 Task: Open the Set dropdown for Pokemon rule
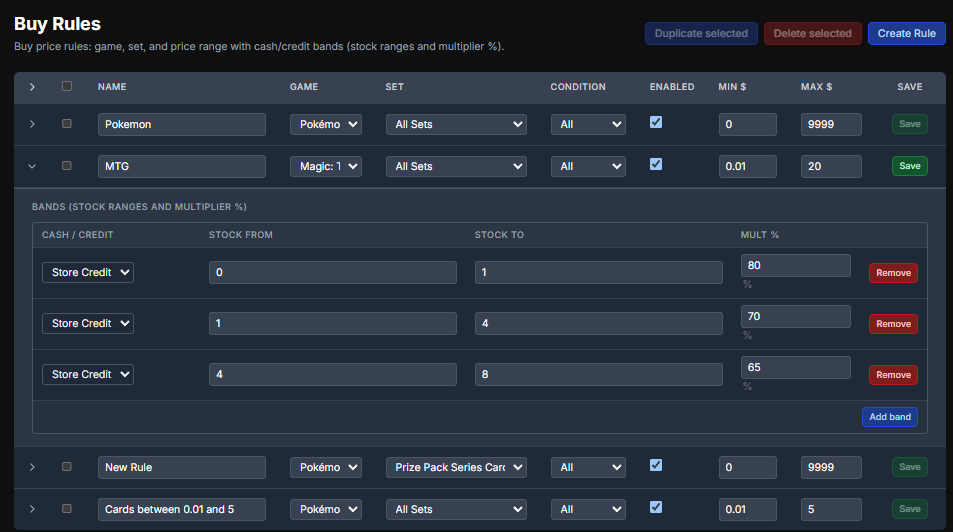456,124
